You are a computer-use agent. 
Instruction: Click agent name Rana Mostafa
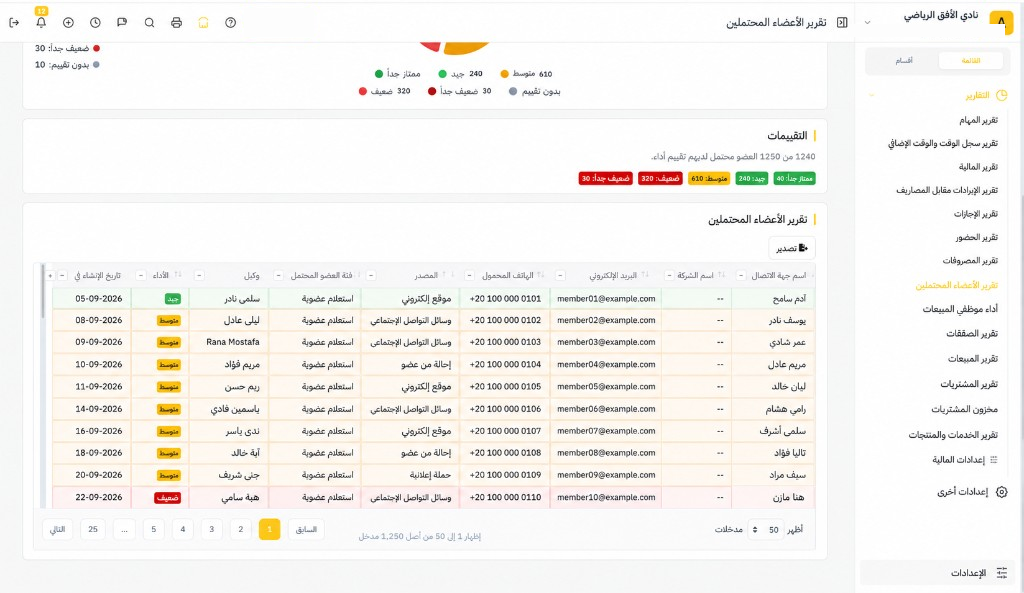(x=232, y=342)
